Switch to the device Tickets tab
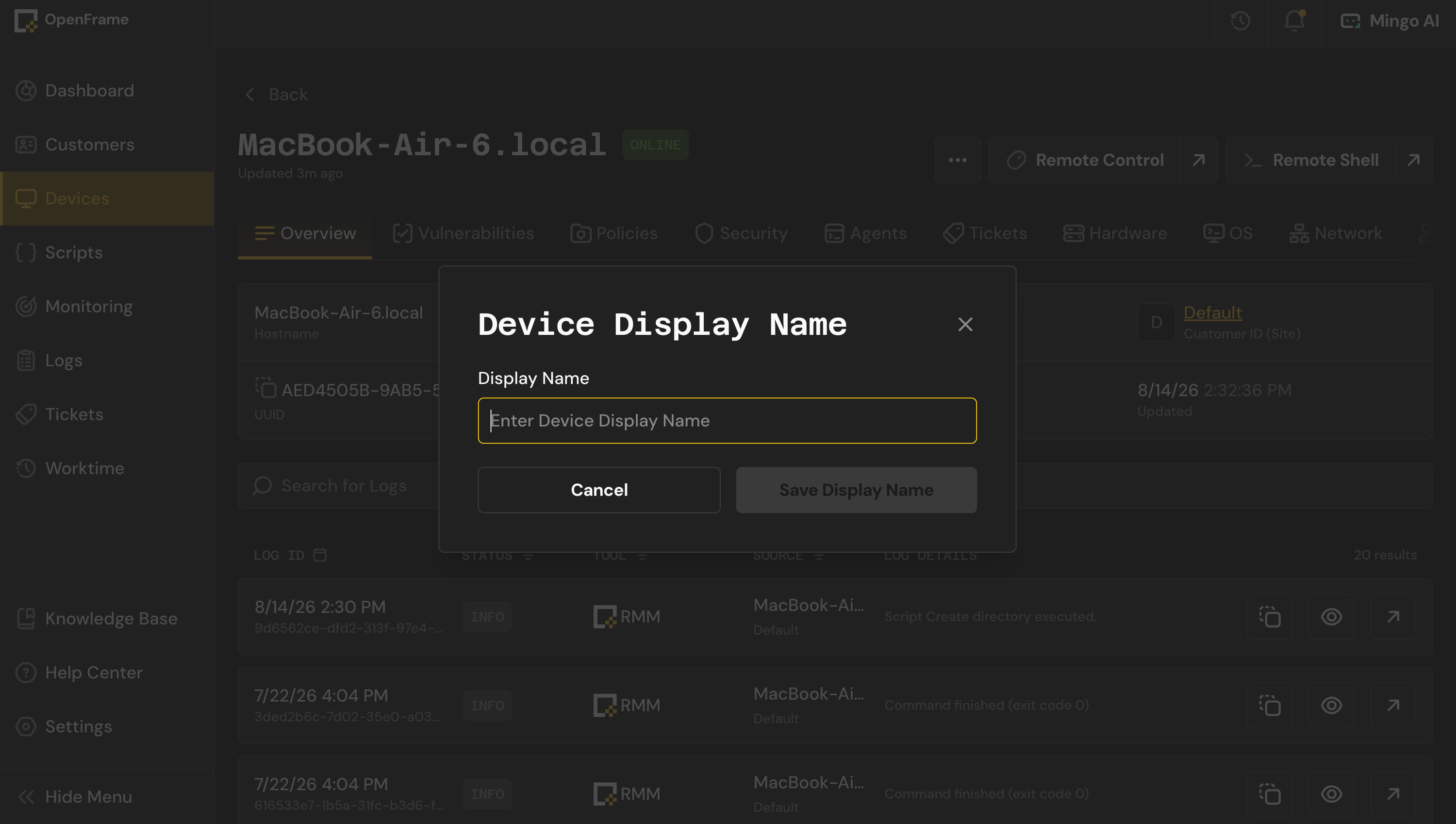This screenshot has width=1456, height=824. click(x=985, y=234)
